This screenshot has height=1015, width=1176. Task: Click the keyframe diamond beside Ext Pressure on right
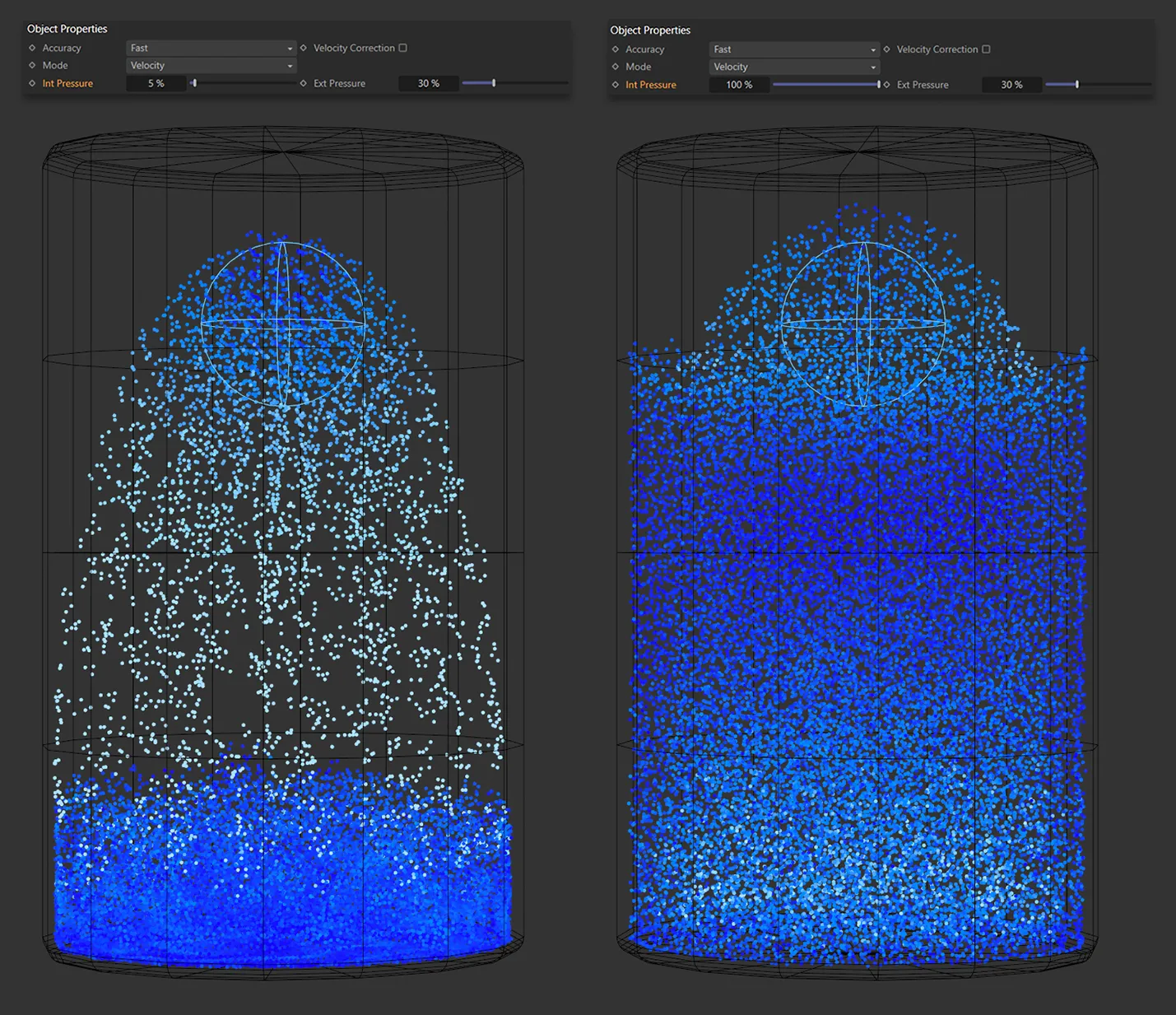886,84
